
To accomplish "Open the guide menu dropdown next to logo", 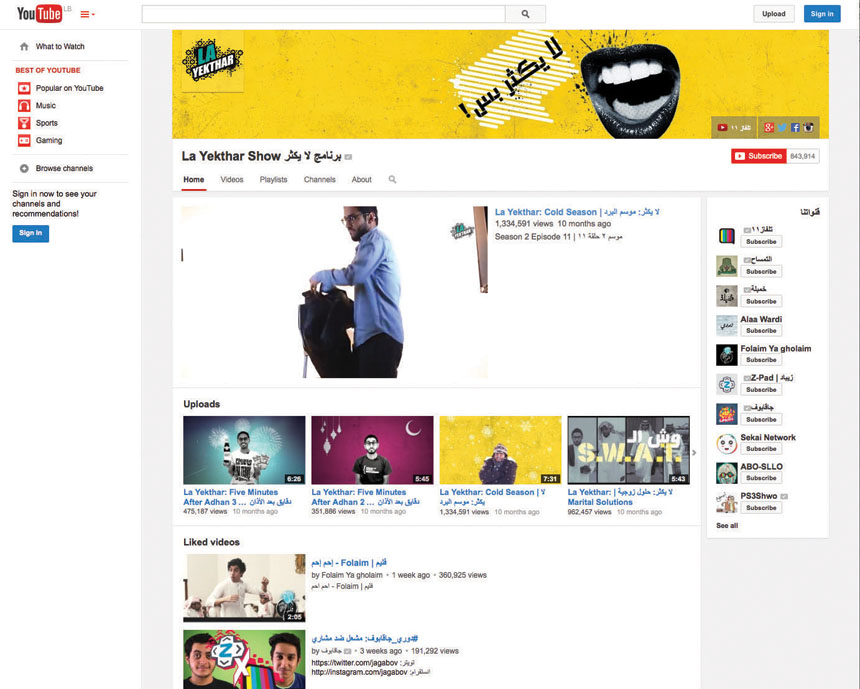I will click(87, 14).
